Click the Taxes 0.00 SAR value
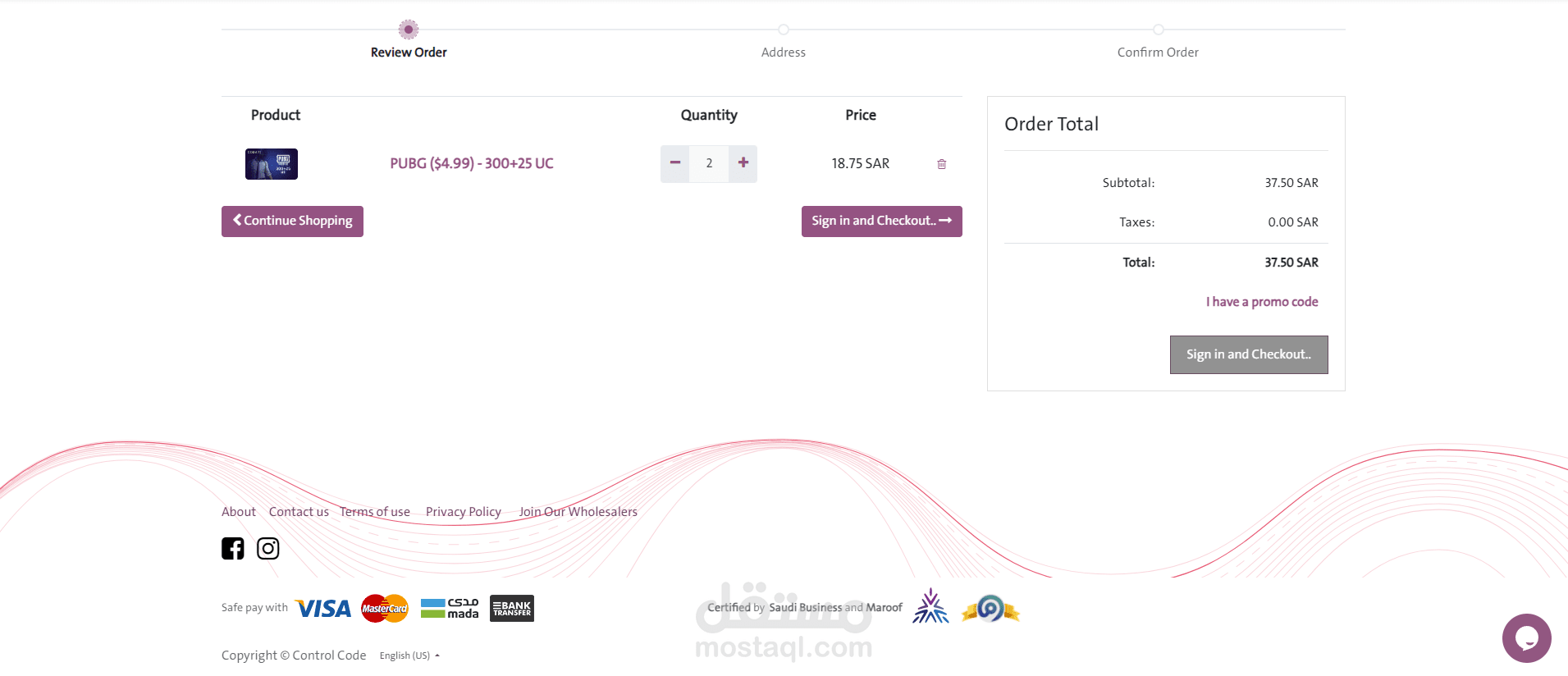The width and height of the screenshot is (1568, 676). (x=1293, y=222)
